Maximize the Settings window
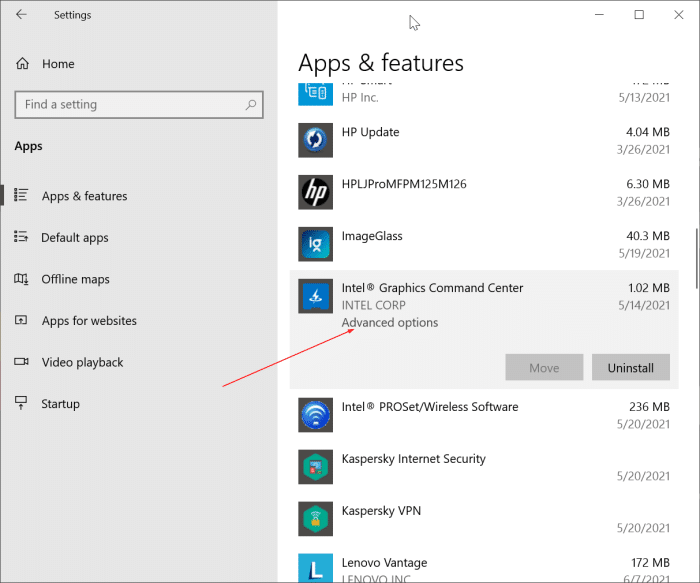700x583 pixels. click(x=639, y=15)
